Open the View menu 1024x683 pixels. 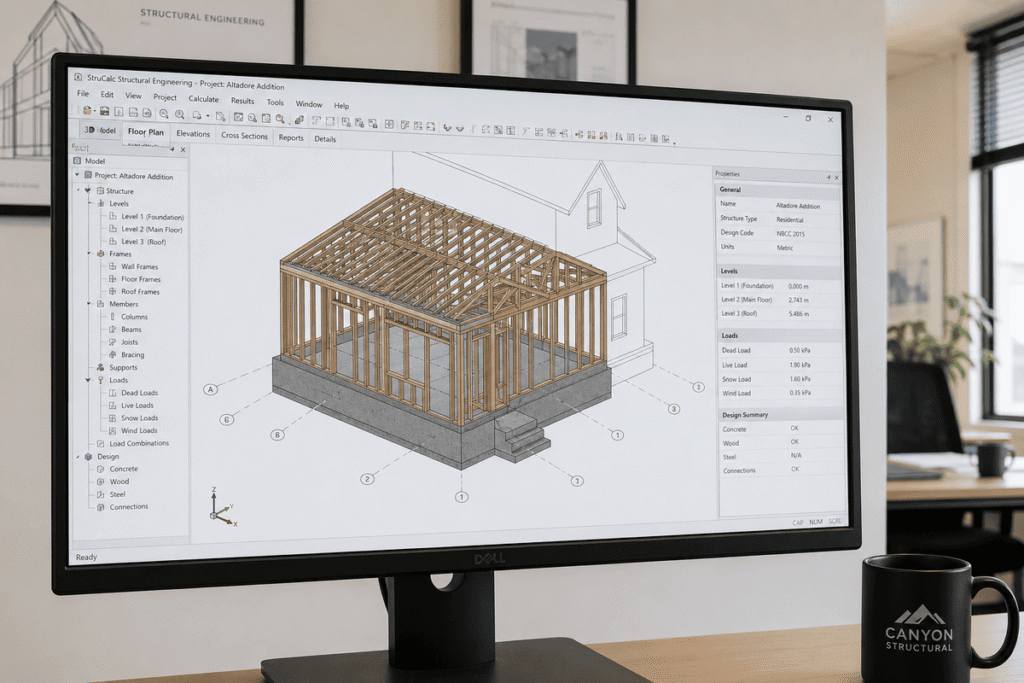(133, 96)
